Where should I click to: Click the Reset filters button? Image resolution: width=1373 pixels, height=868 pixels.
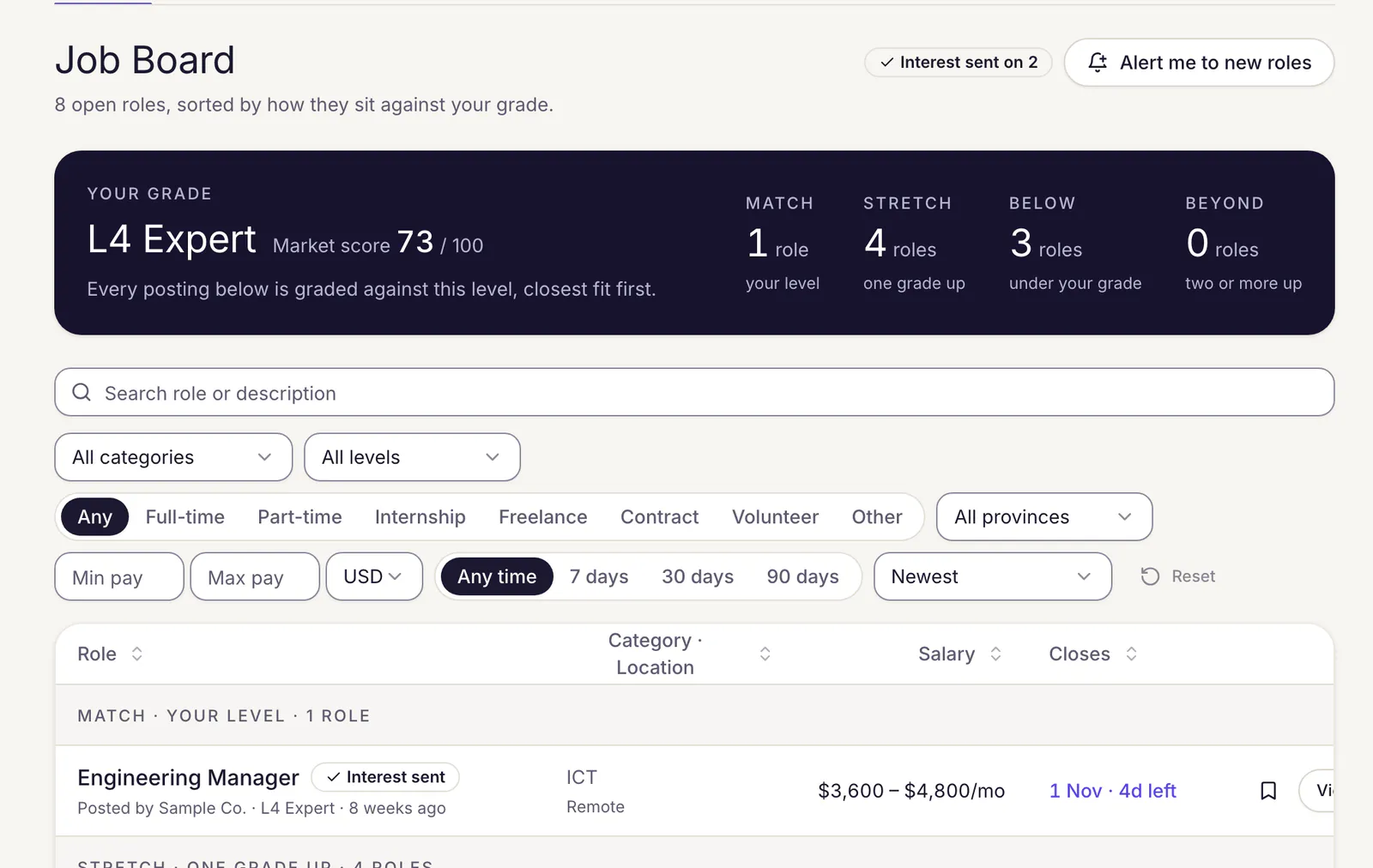[x=1178, y=576]
